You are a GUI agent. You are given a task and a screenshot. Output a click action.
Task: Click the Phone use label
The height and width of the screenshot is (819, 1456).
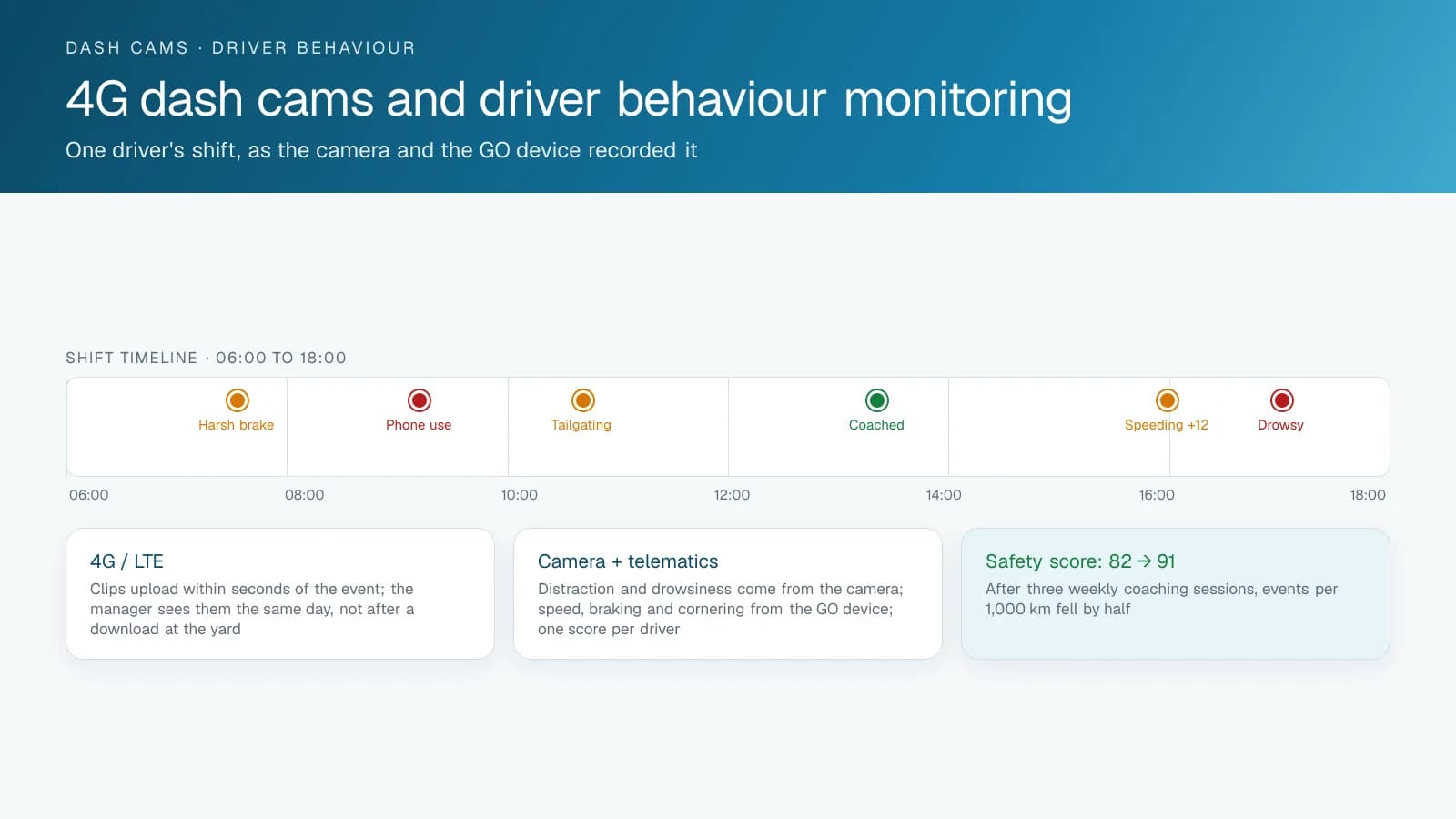(x=419, y=425)
